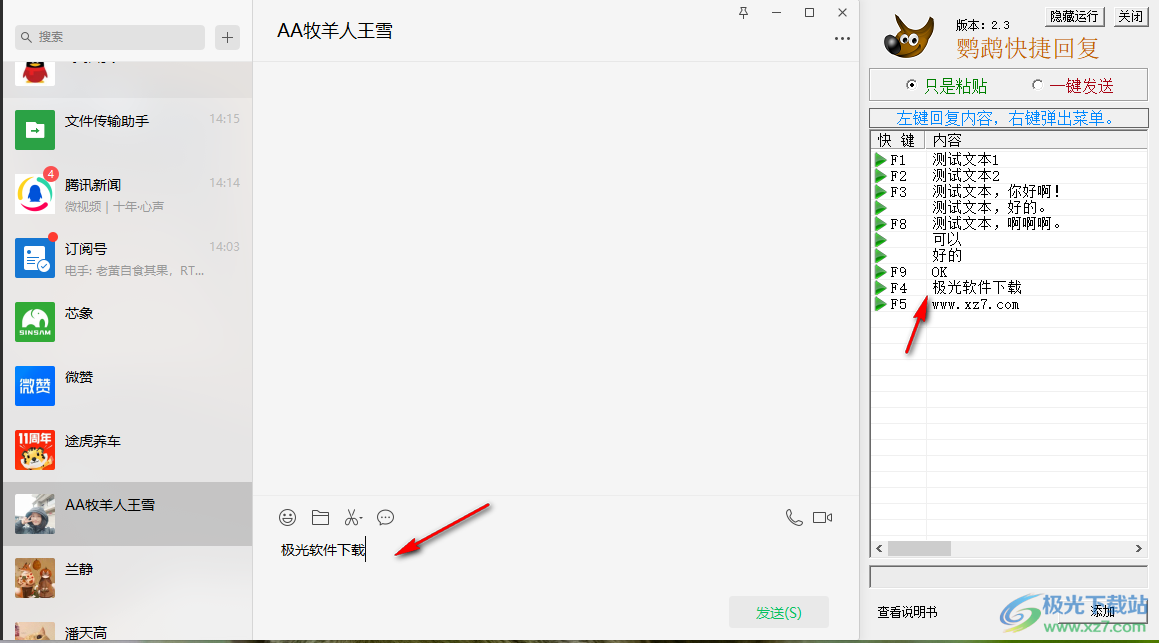Open the emoji picker in chat toolbar
This screenshot has width=1159, height=643.
click(288, 517)
